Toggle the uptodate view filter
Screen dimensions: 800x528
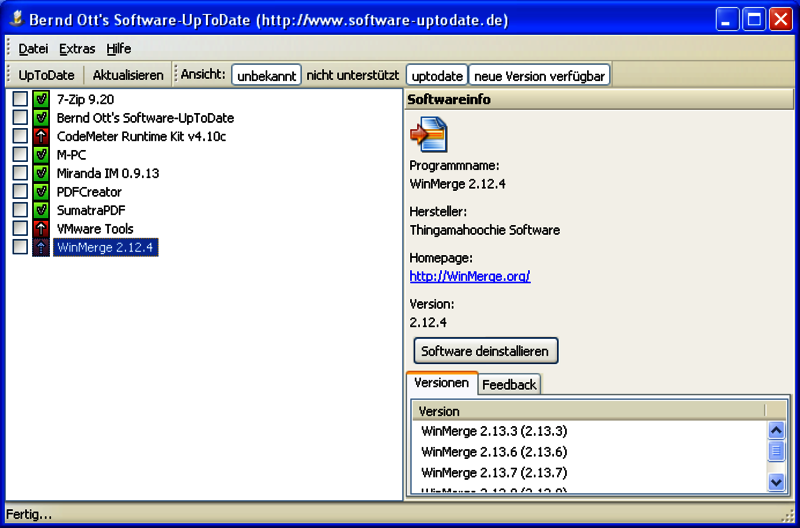[437, 76]
